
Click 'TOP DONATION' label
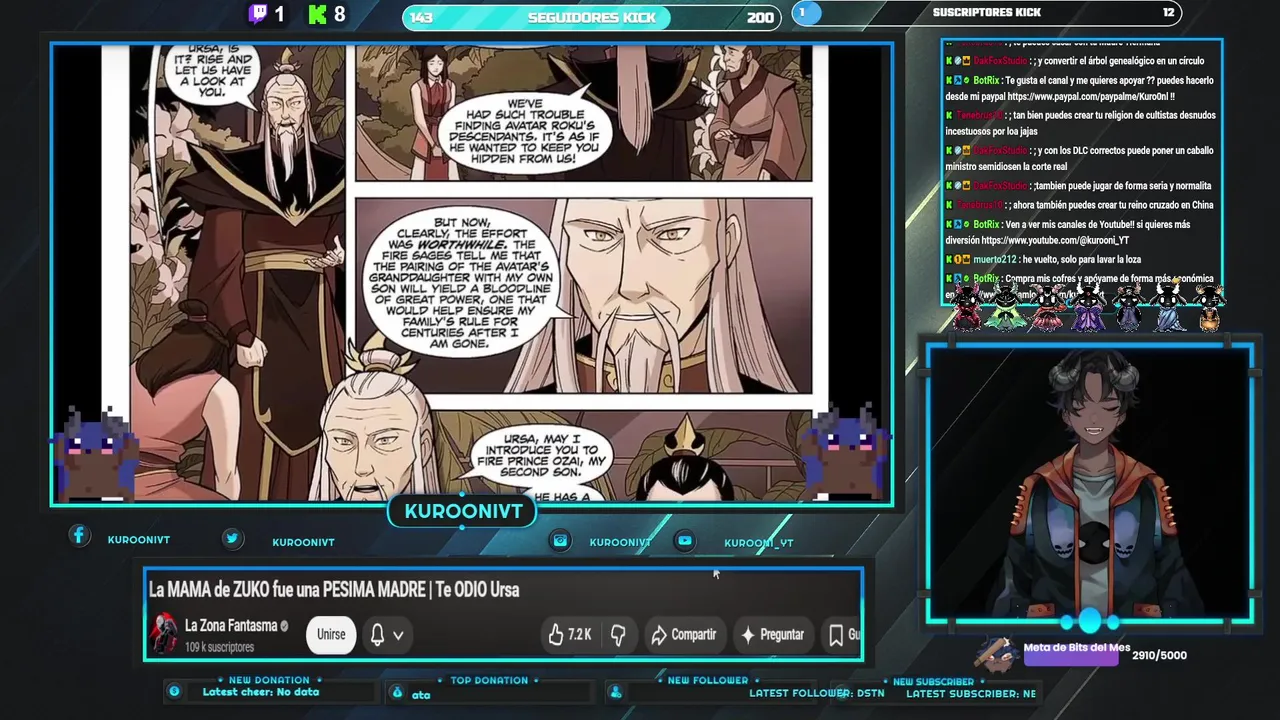coord(489,680)
